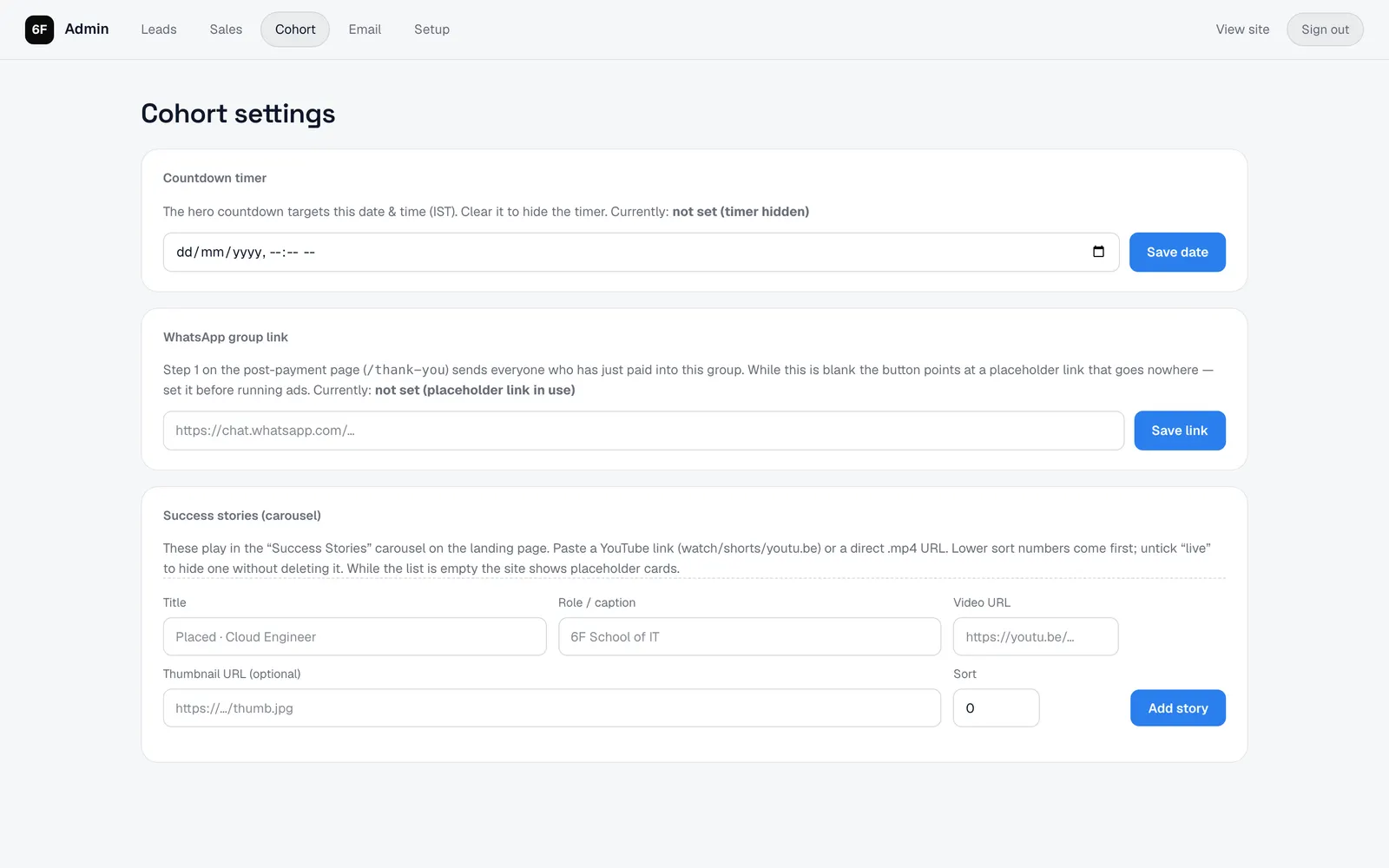Click the "/thank-you" path text
This screenshot has width=1389, height=868.
coord(406,370)
